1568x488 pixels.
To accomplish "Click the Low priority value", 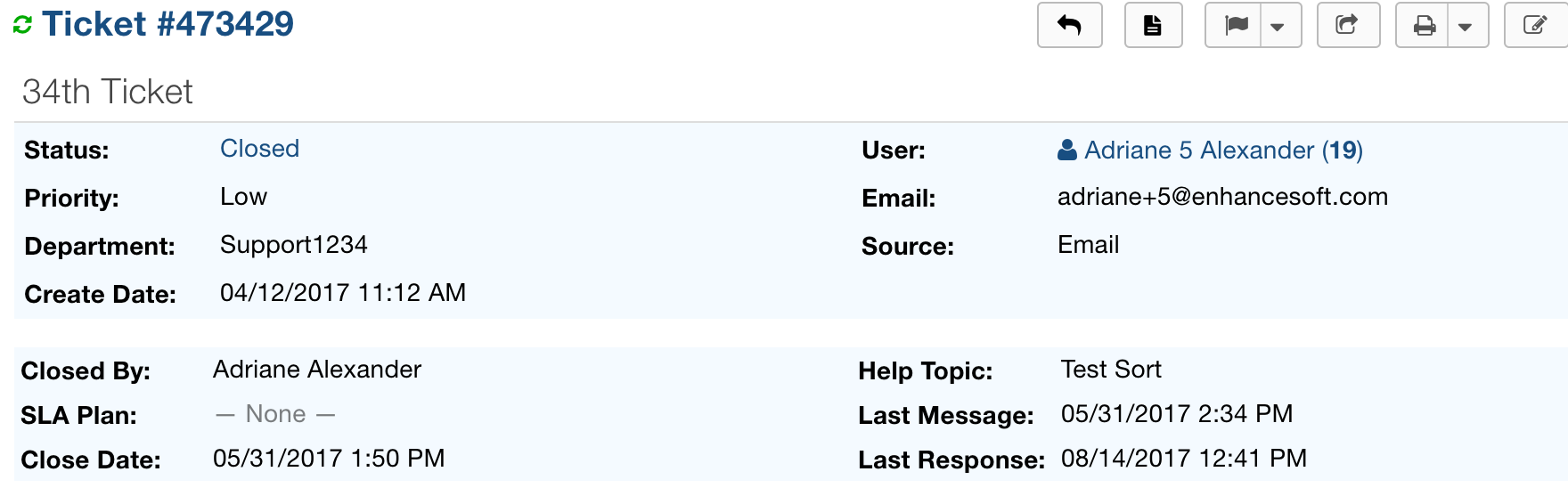I will (x=243, y=197).
